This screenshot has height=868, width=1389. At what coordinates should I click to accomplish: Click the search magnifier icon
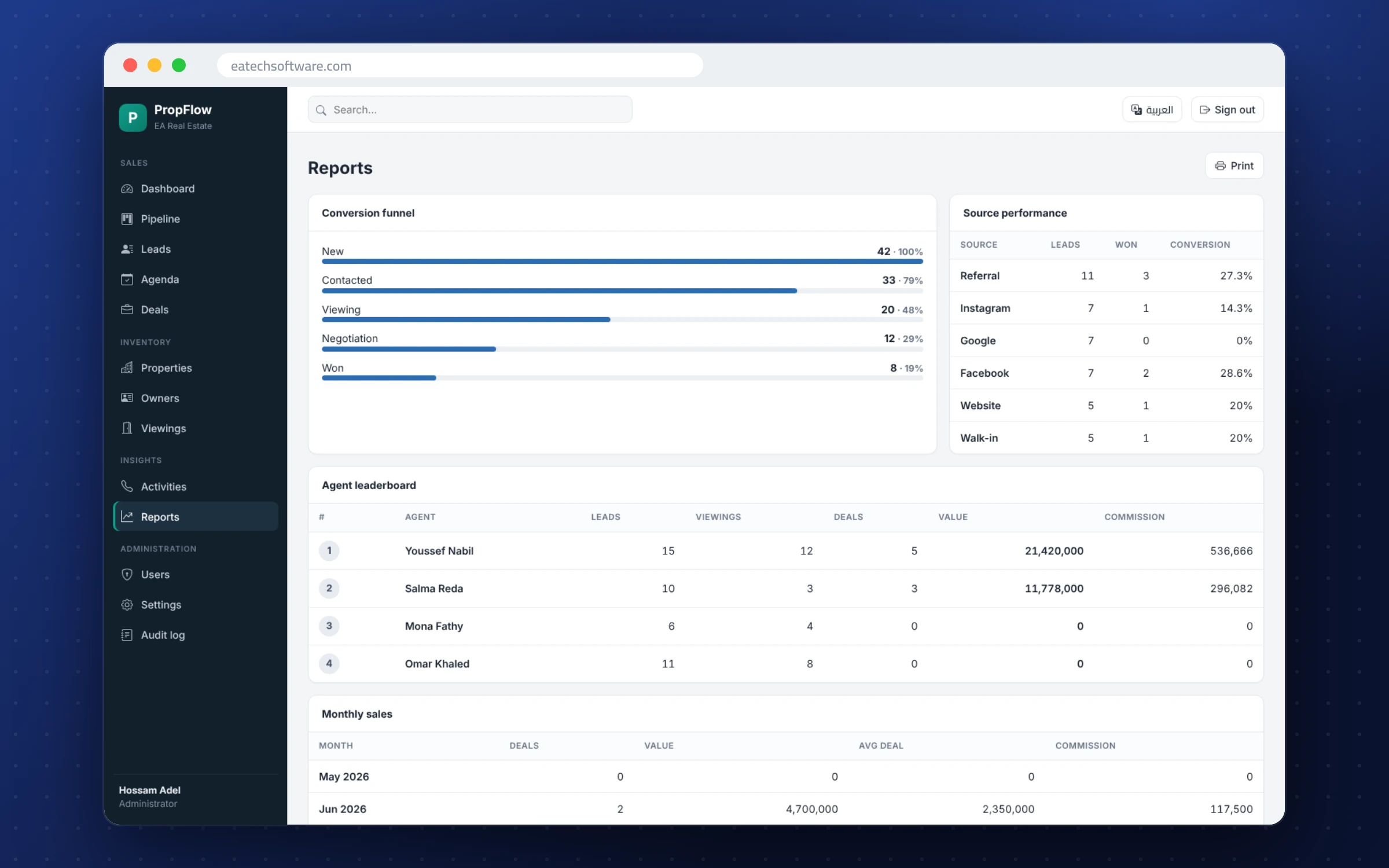point(321,110)
